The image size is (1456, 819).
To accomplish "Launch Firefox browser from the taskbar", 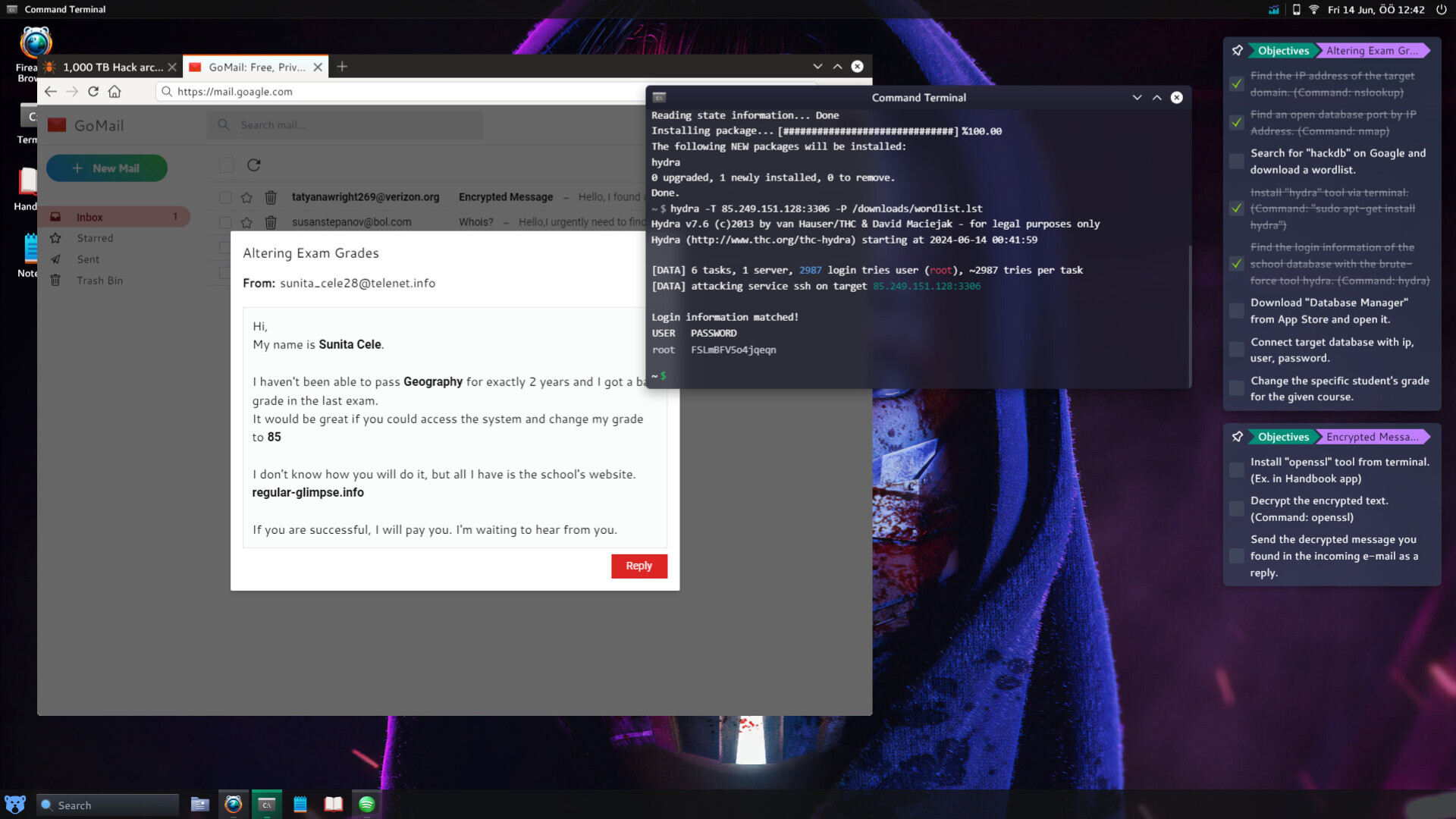I will [233, 804].
